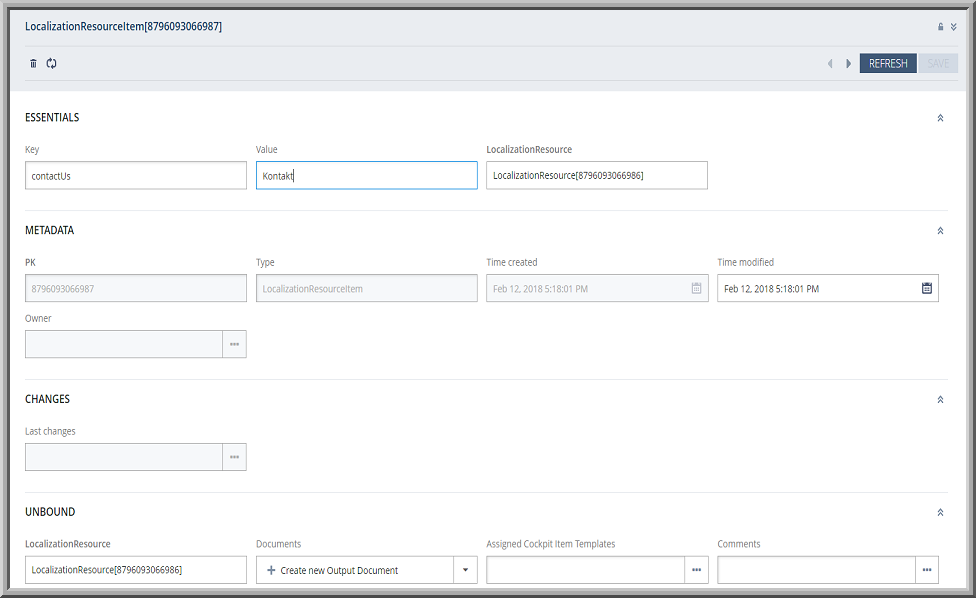The image size is (976, 598).
Task: Collapse the Unbound section
Action: pyautogui.click(x=940, y=512)
